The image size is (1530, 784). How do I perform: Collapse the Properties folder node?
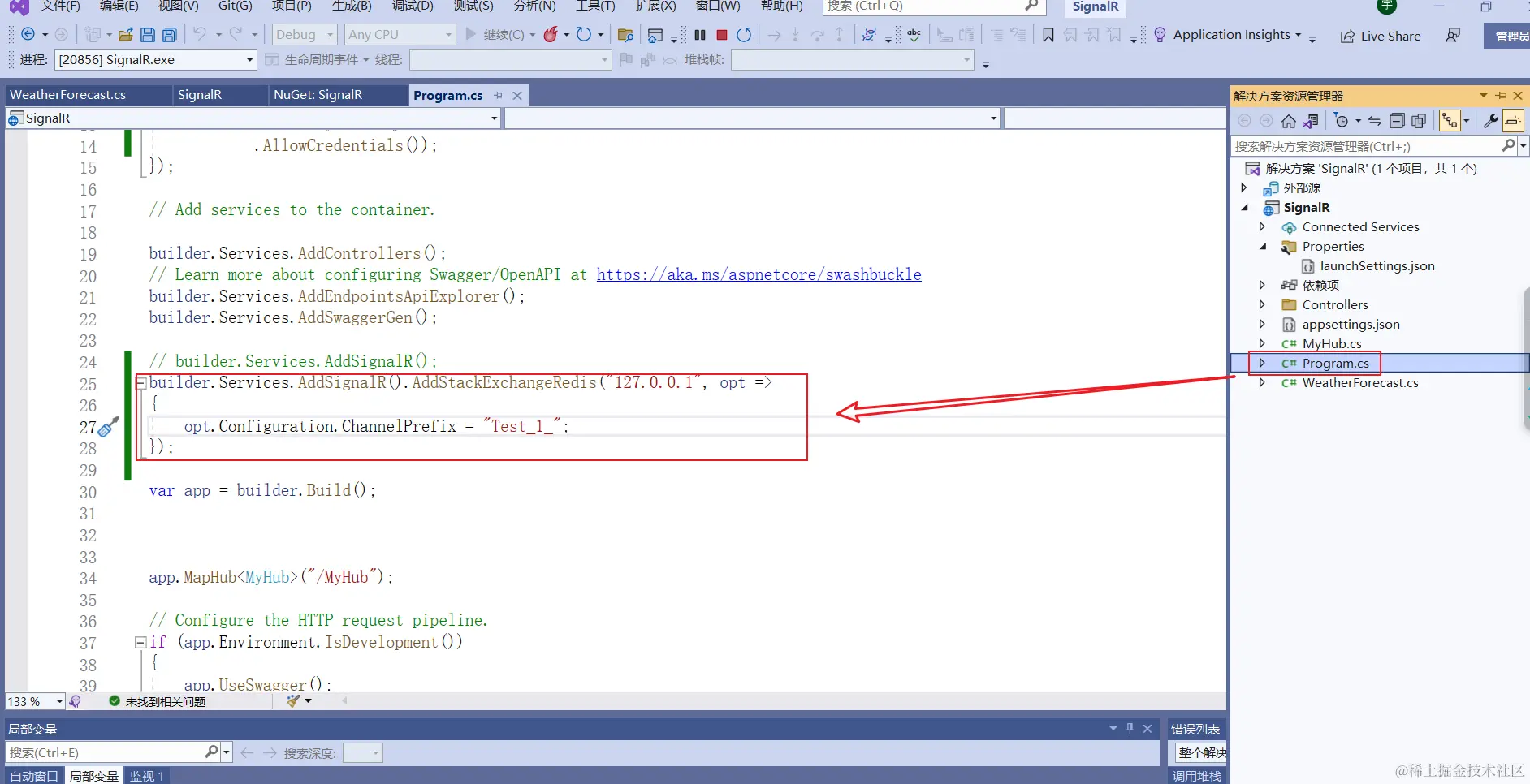pyautogui.click(x=1262, y=247)
